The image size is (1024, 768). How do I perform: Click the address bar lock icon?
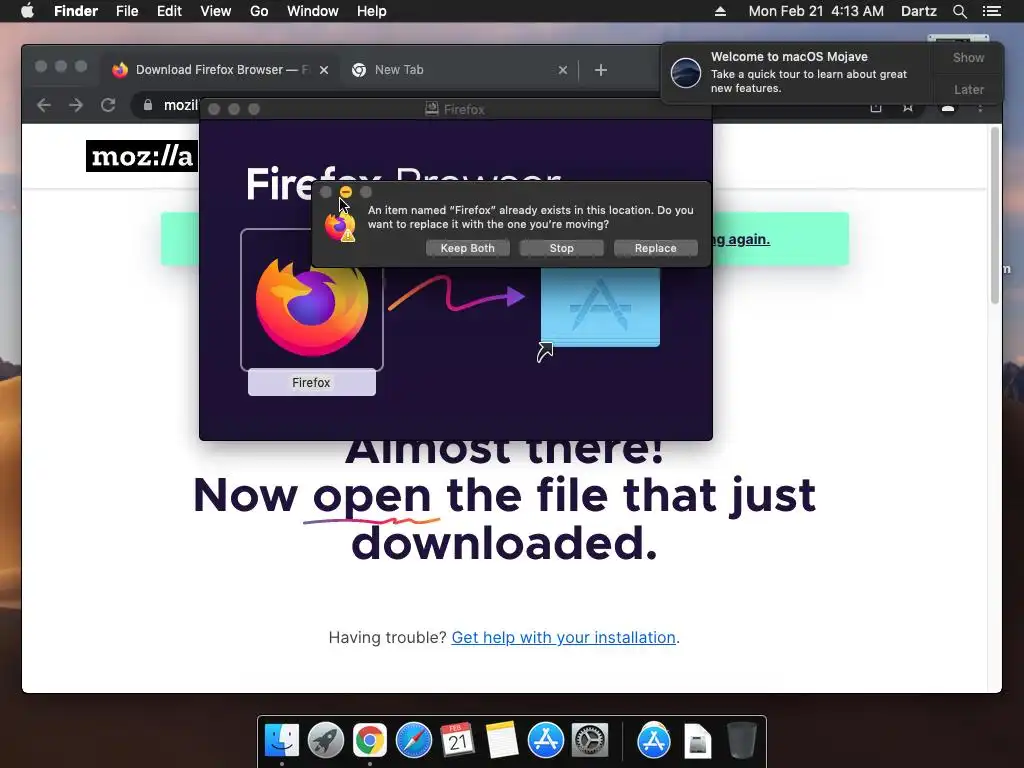tap(148, 104)
